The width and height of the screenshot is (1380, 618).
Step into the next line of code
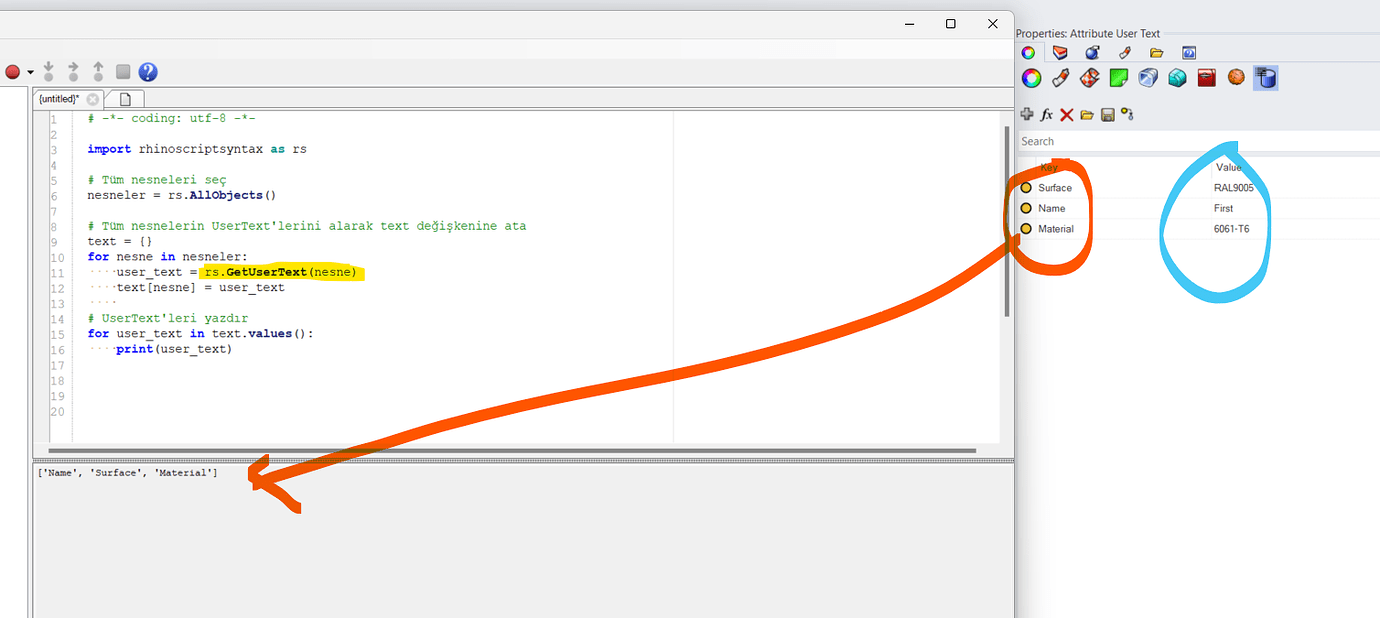(x=48, y=72)
